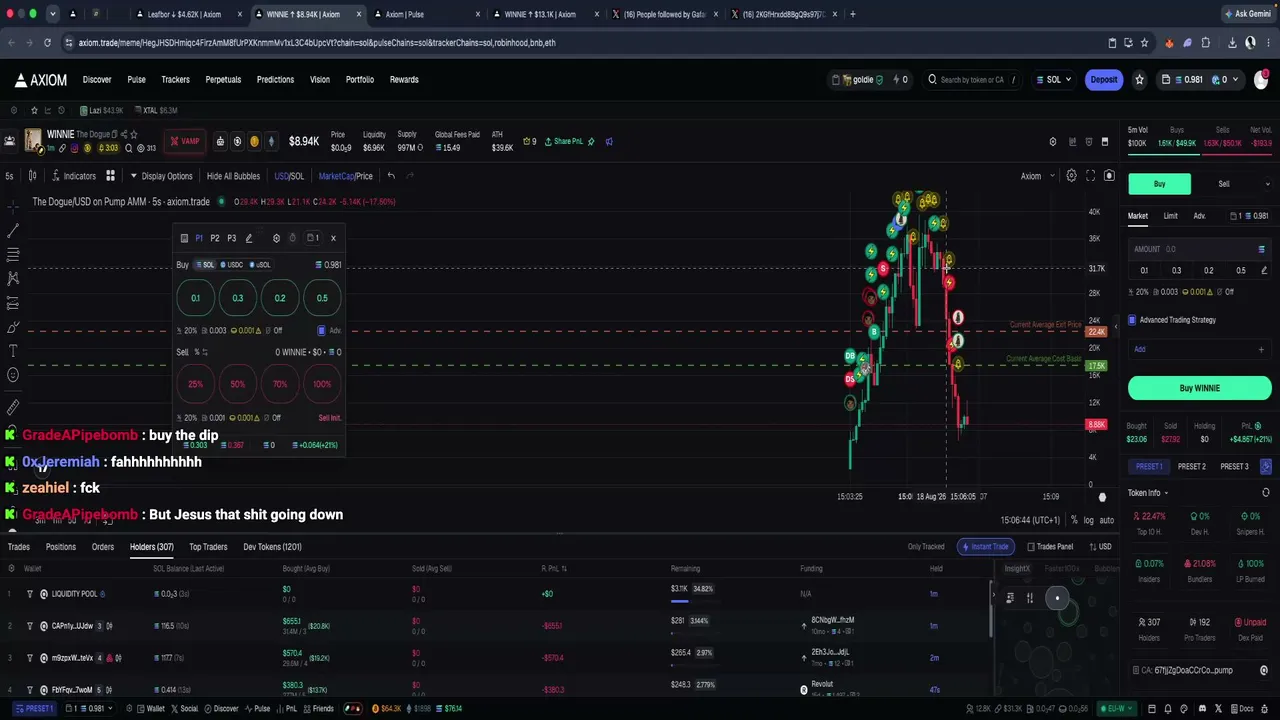Toggle the log scale on the chart
This screenshot has height=720, width=1280.
point(1088,521)
